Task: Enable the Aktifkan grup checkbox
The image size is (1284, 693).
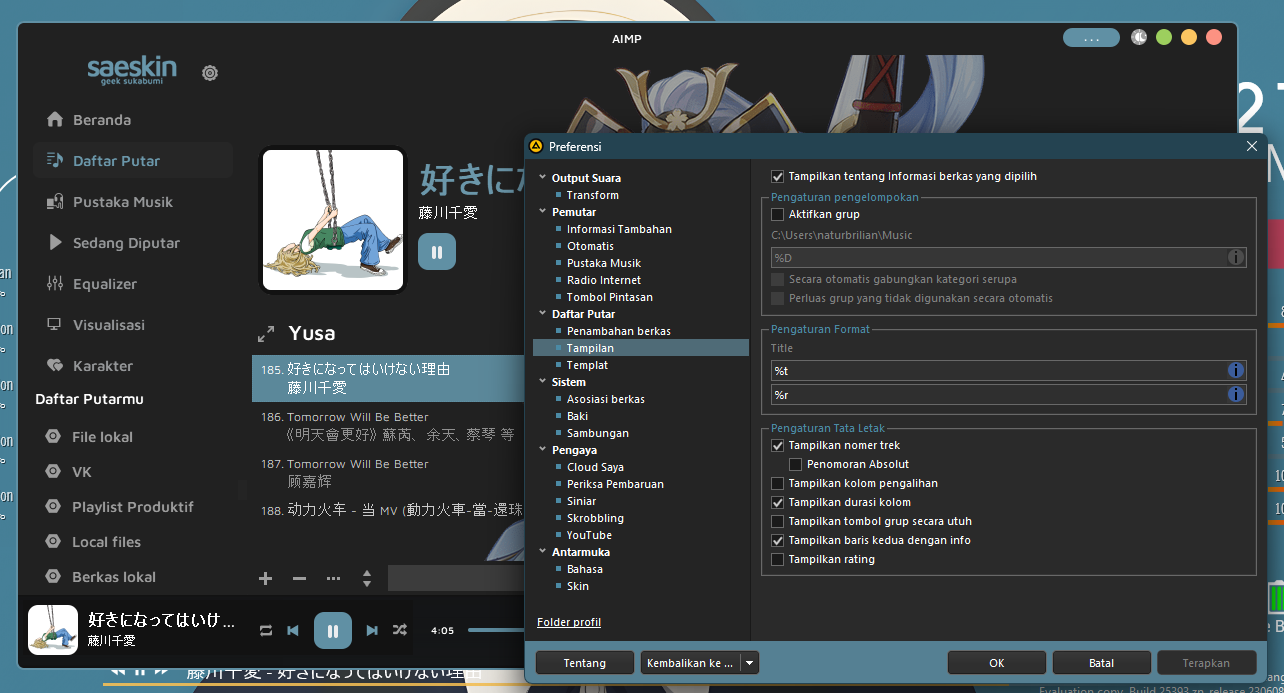Action: point(778,214)
